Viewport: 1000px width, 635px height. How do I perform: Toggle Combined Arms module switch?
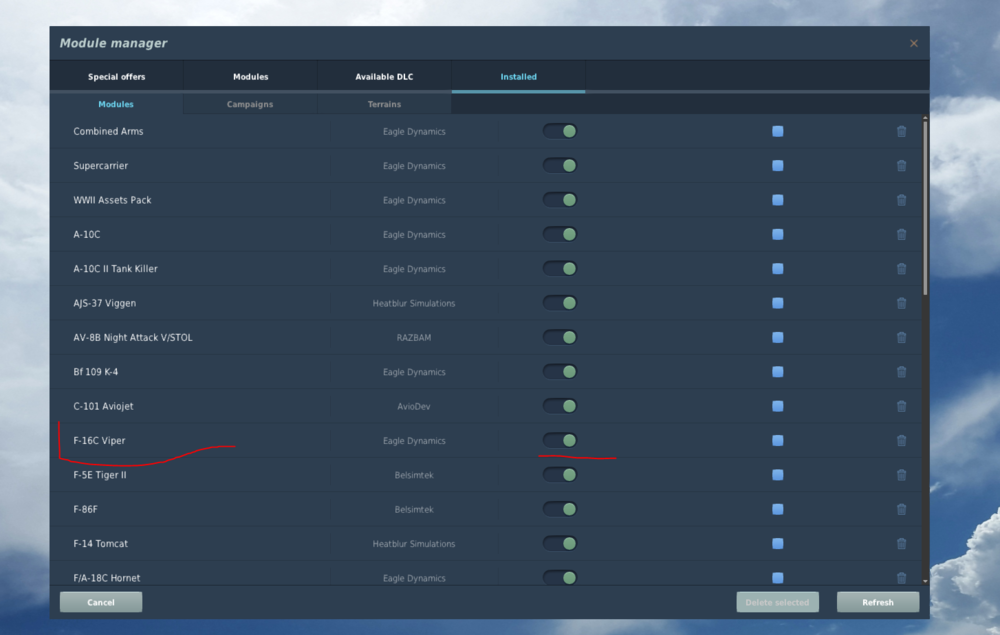point(560,131)
